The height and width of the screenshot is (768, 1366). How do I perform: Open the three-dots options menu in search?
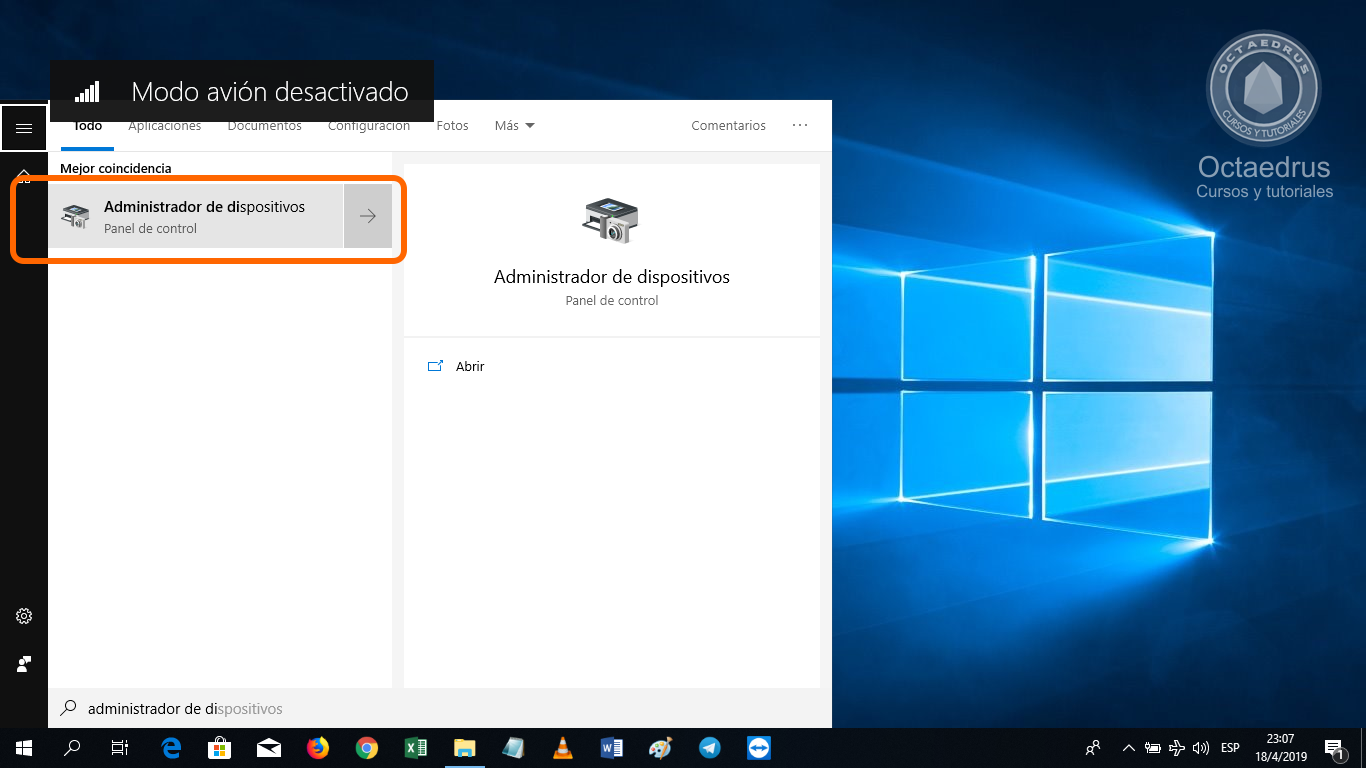(x=800, y=126)
